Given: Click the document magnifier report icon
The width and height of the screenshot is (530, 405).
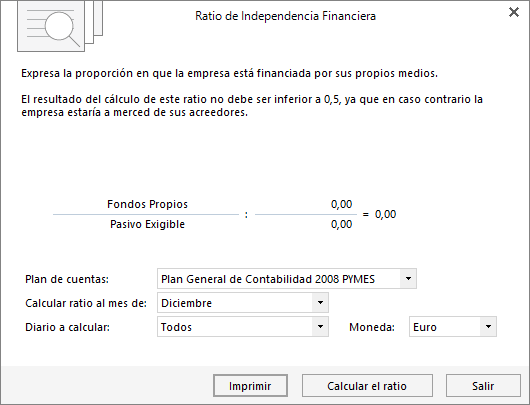Looking at the screenshot, I should (x=60, y=26).
